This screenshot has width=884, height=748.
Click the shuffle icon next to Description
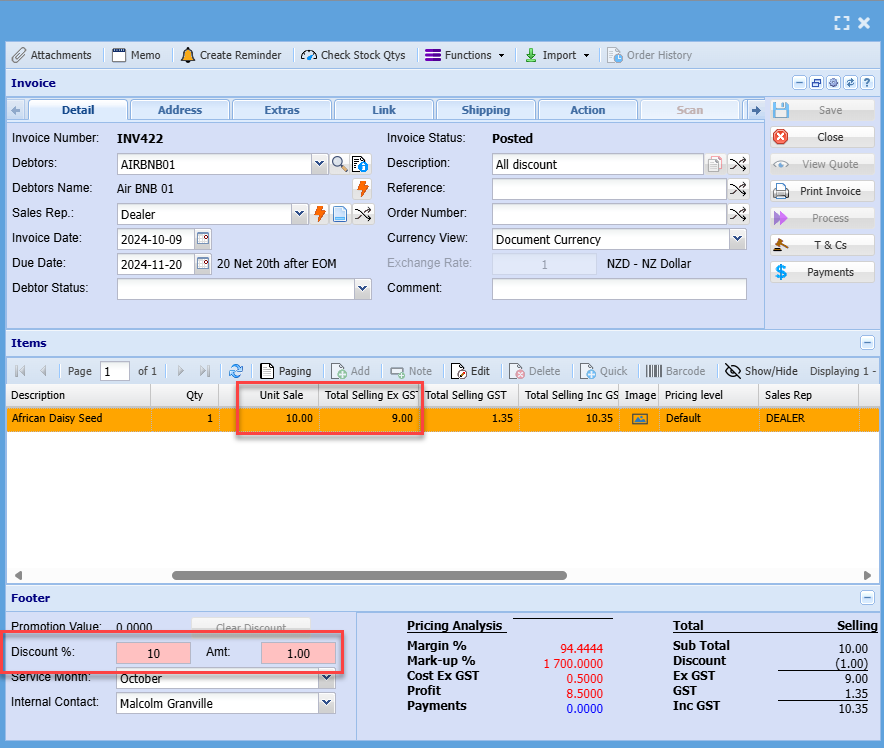[737, 164]
